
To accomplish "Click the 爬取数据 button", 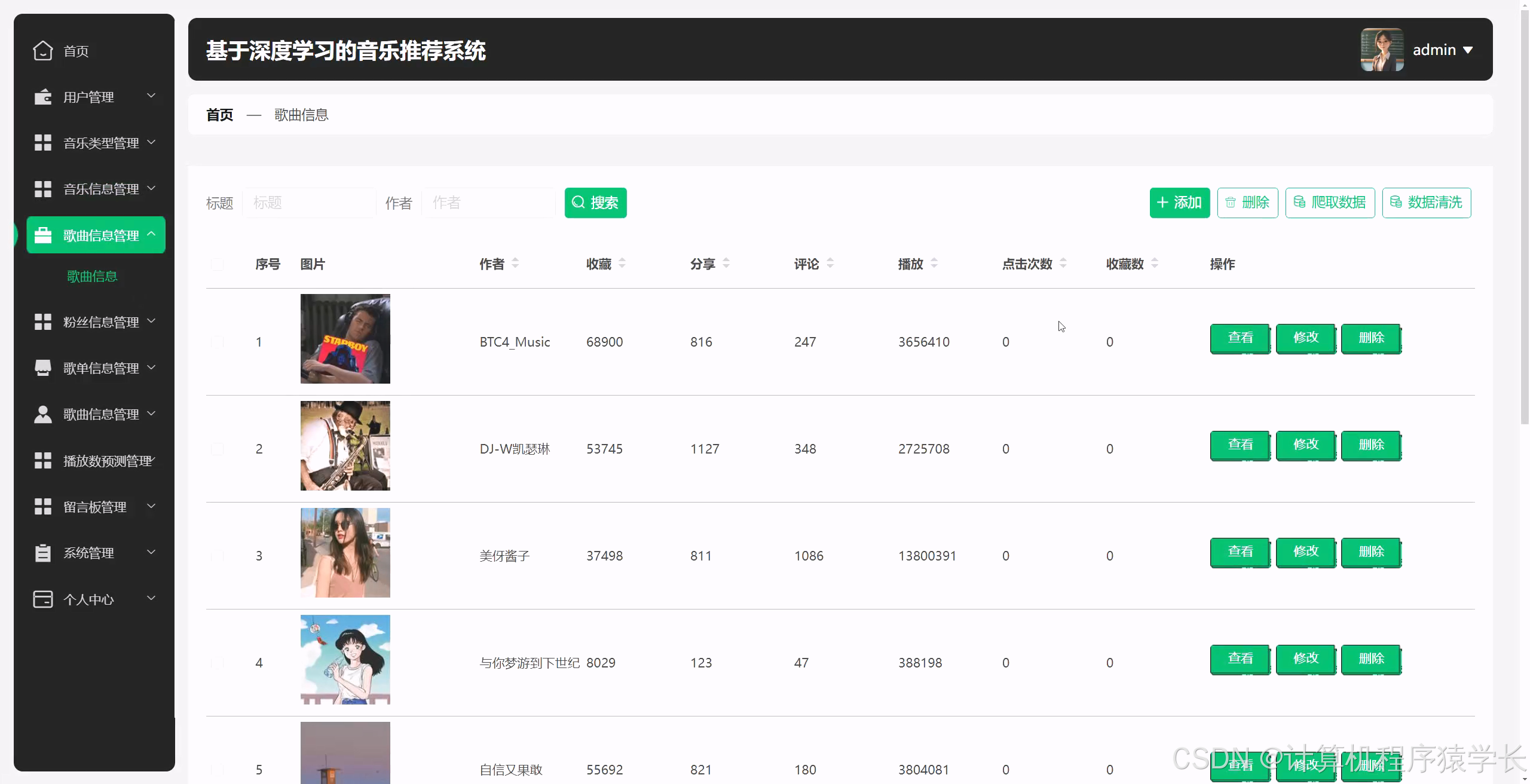I will (x=1330, y=203).
